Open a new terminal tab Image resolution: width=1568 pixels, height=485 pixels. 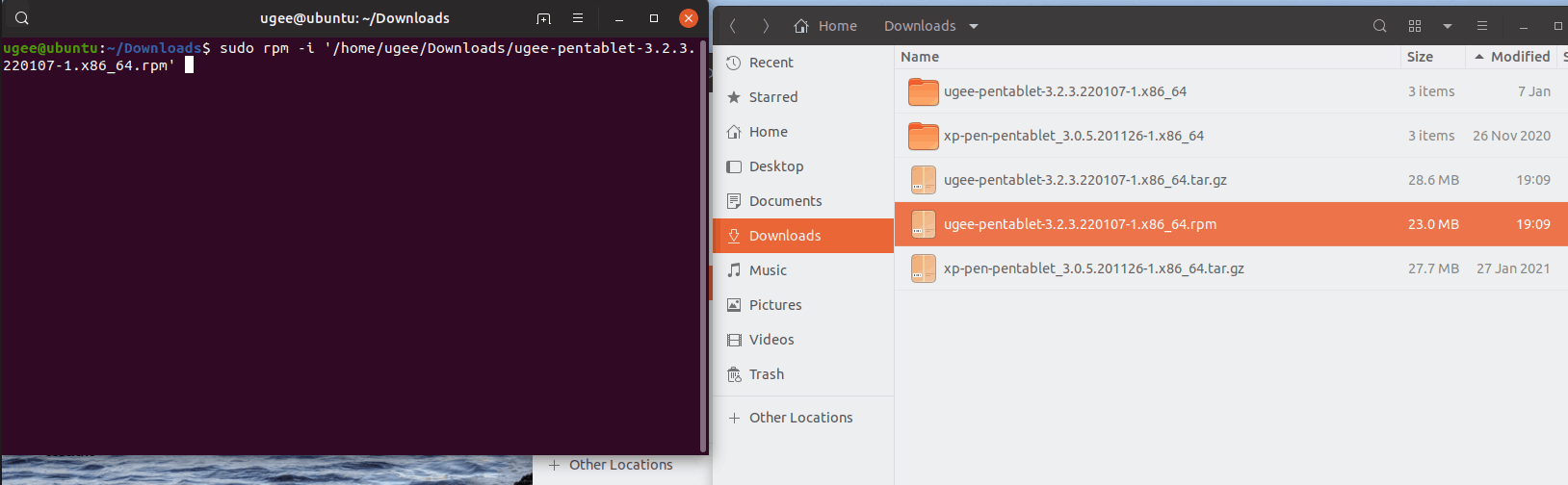543,18
